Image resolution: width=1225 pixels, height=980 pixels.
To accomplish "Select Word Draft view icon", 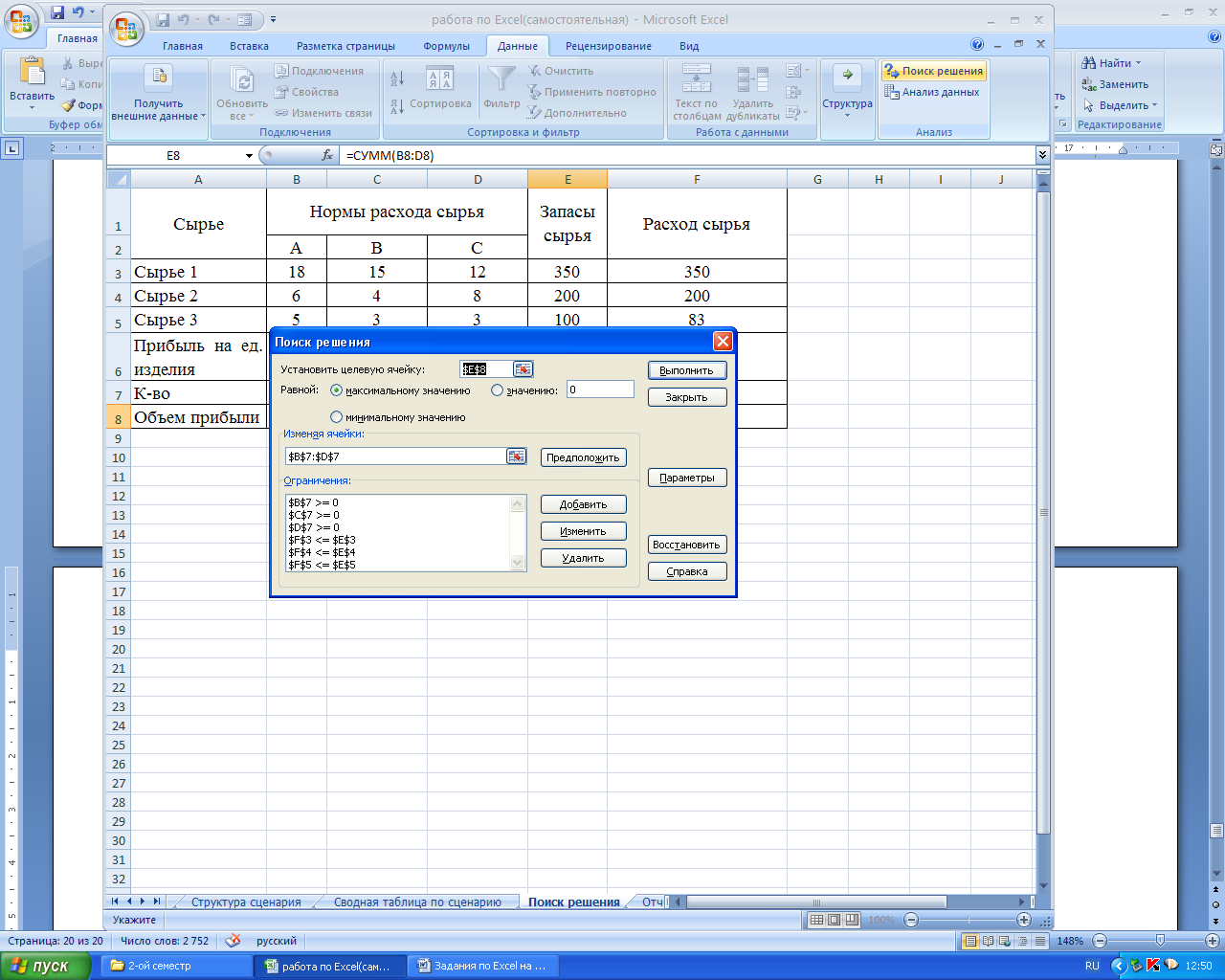I will (1039, 942).
